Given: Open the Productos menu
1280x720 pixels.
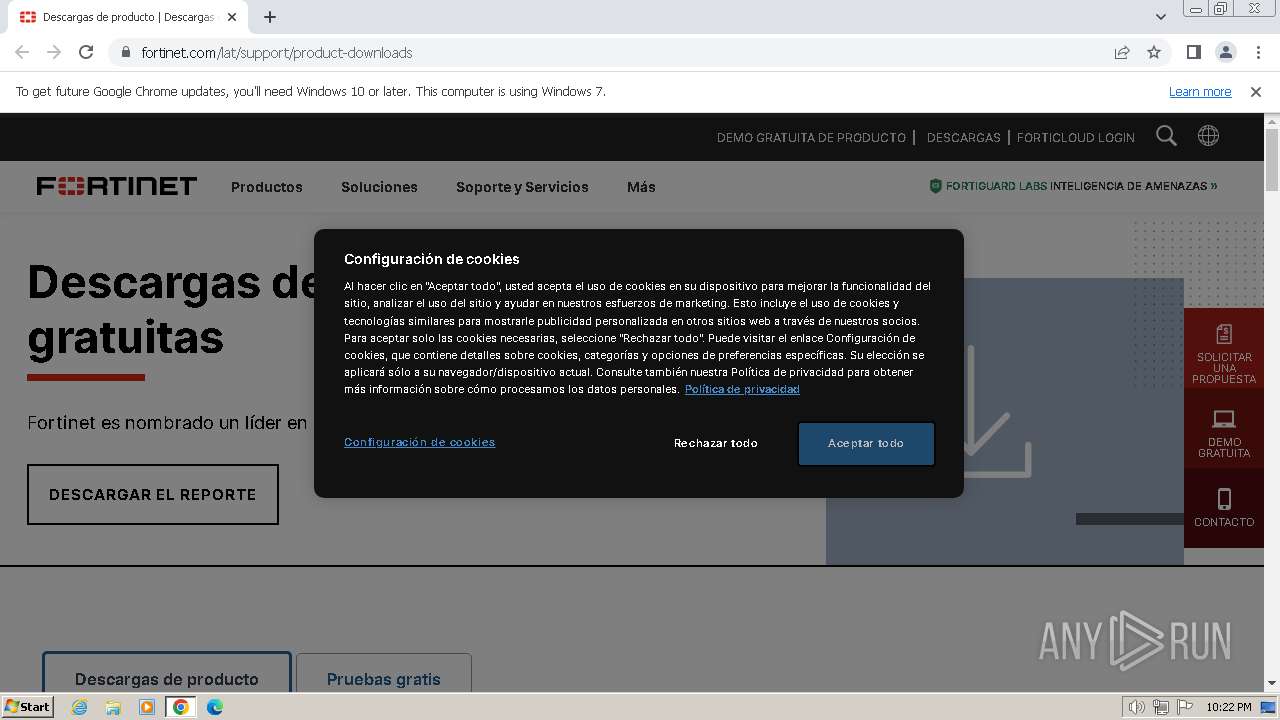Looking at the screenshot, I should click(266, 187).
